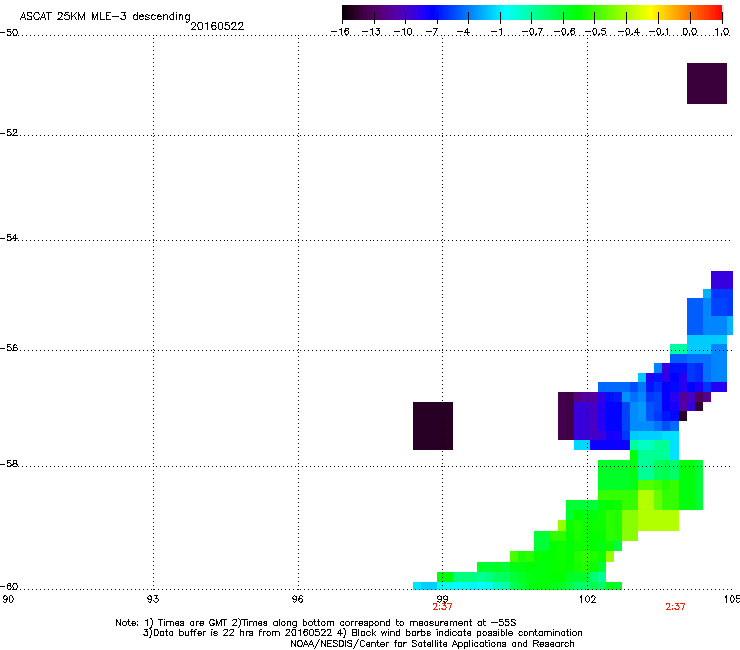740x650 pixels.
Task: Click the "-7" color scale label
Action: click(x=432, y=32)
